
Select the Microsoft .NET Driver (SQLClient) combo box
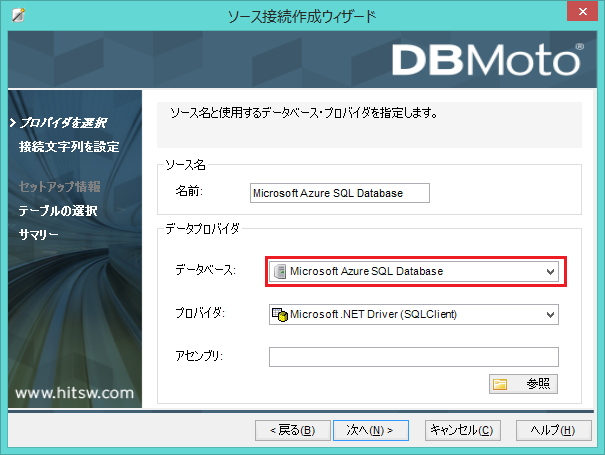click(x=414, y=315)
